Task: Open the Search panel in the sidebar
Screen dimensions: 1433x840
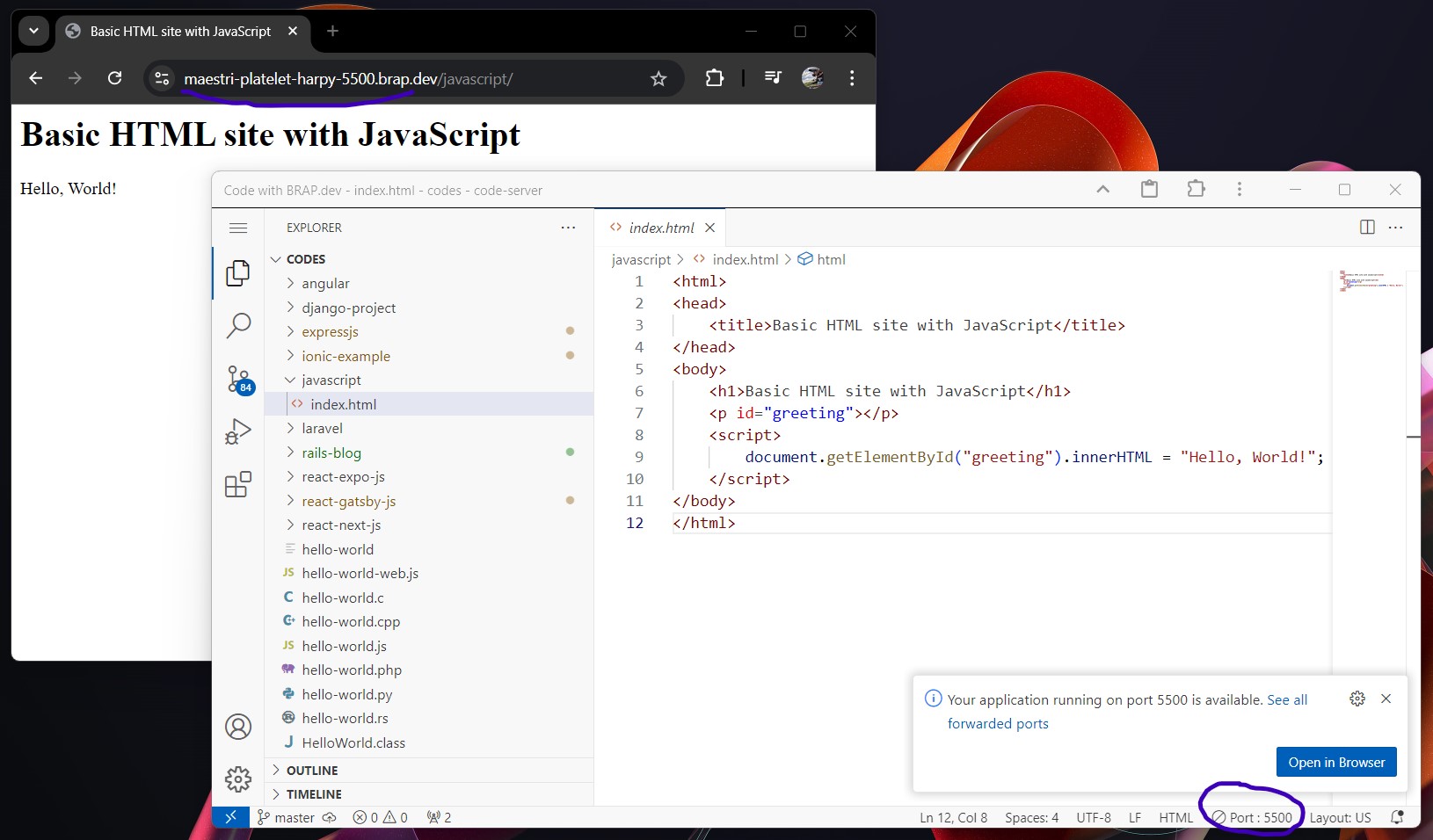Action: [238, 325]
